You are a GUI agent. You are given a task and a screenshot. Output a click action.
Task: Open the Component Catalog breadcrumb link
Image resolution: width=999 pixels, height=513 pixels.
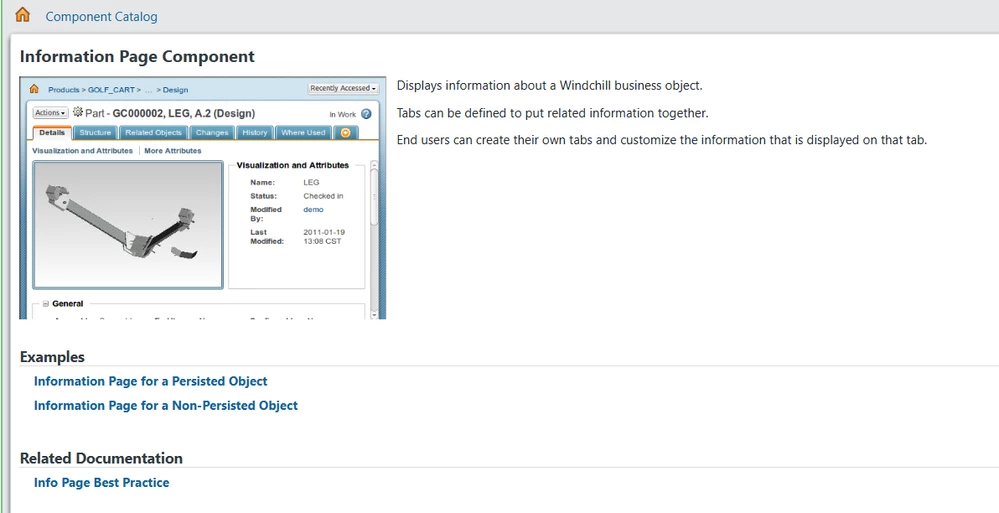click(101, 17)
